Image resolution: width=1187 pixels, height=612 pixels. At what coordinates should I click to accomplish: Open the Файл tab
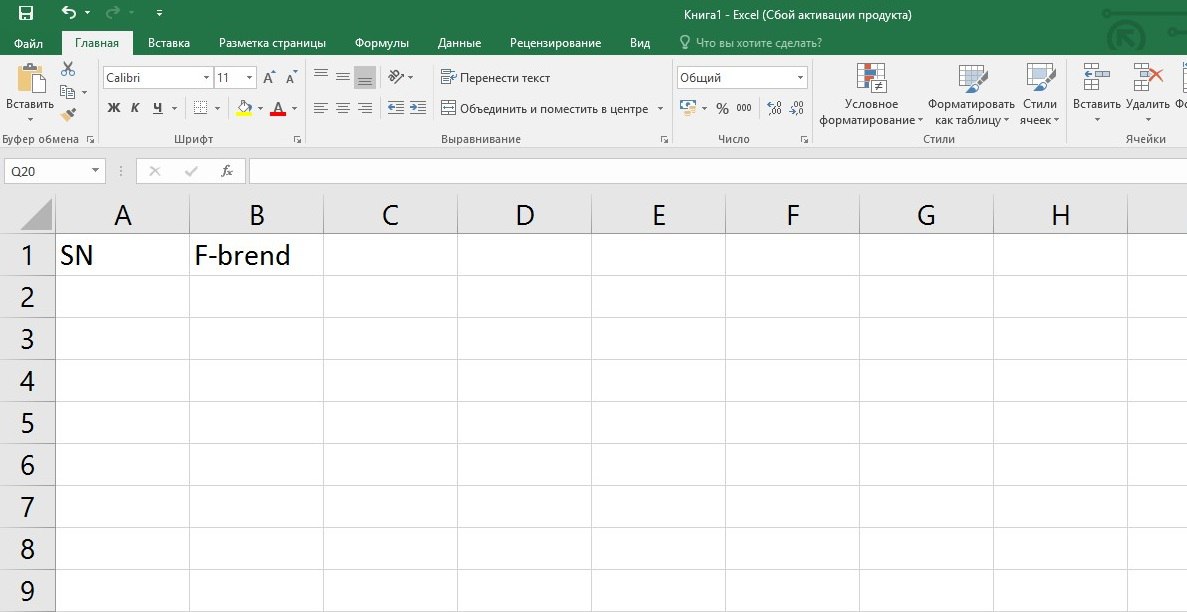[x=28, y=43]
